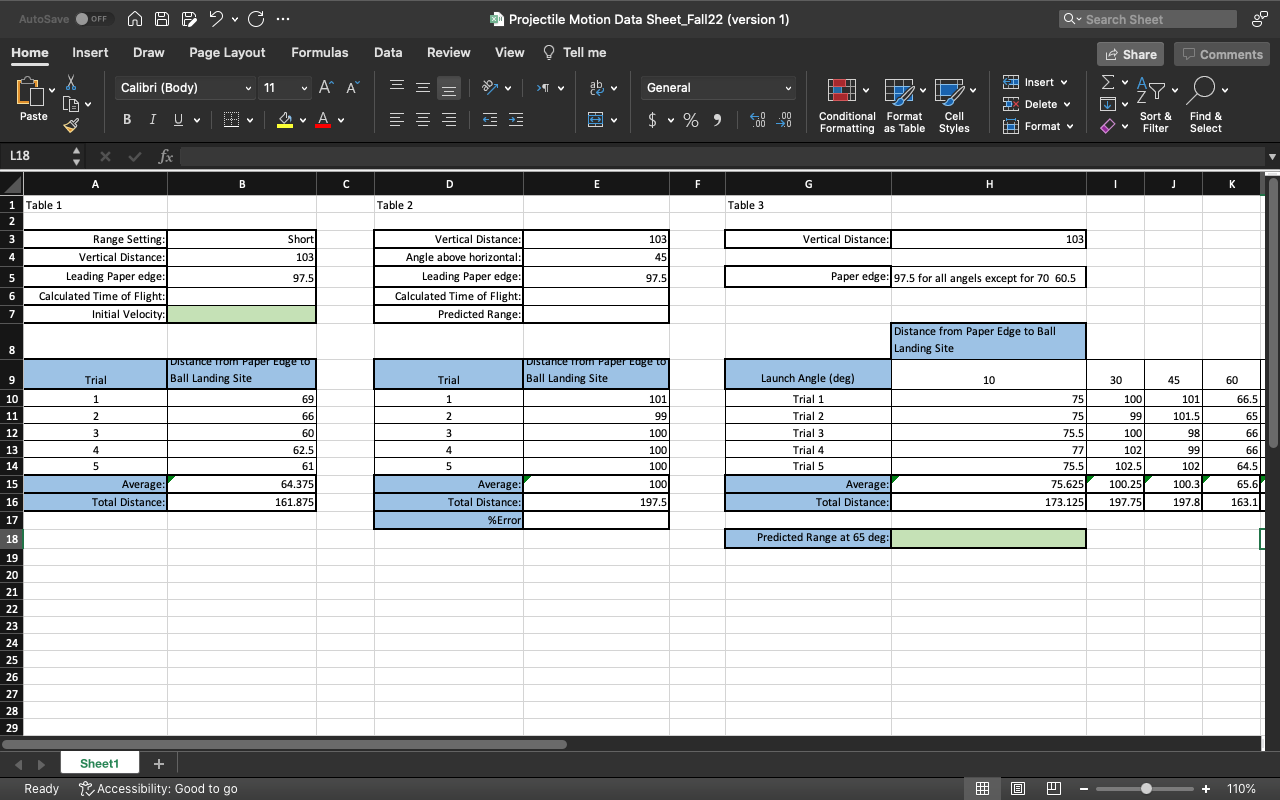
Task: Open the Data ribbon tab
Action: point(388,52)
